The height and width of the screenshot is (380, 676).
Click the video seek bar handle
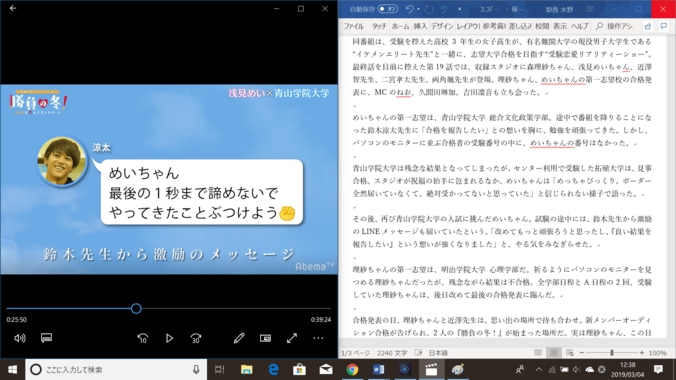(x=136, y=308)
